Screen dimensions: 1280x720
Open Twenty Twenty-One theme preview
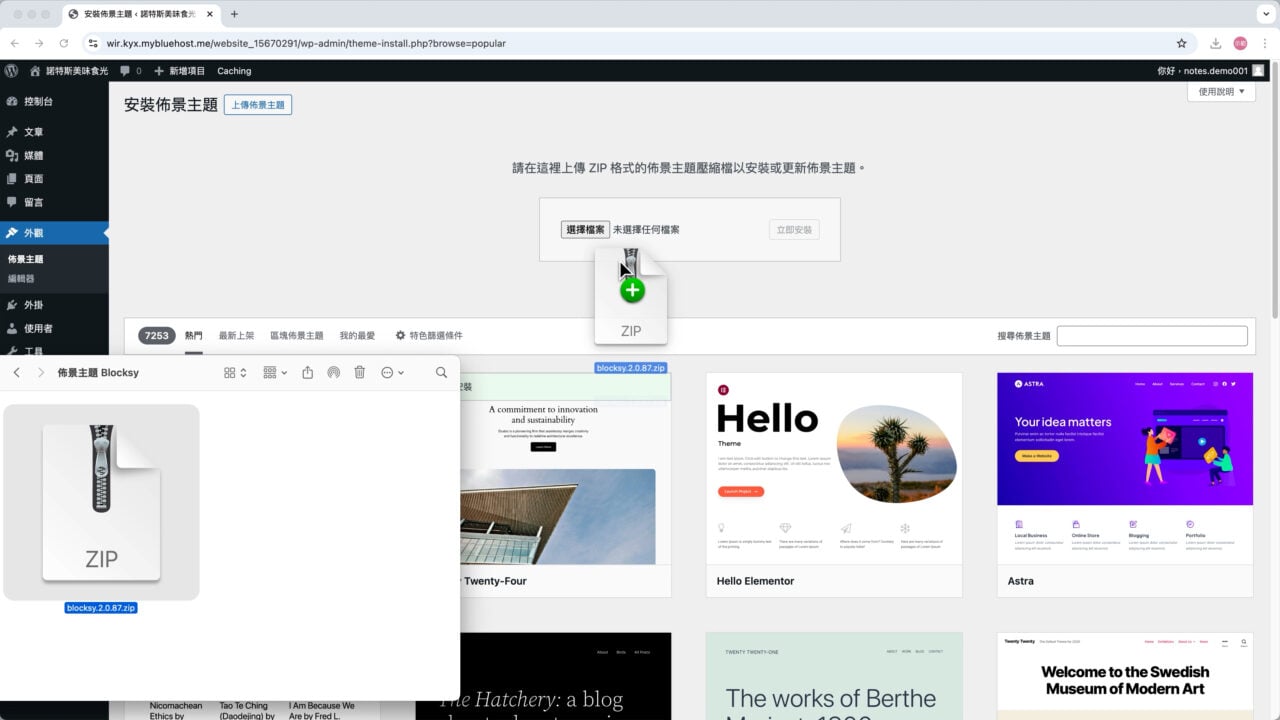coord(834,676)
